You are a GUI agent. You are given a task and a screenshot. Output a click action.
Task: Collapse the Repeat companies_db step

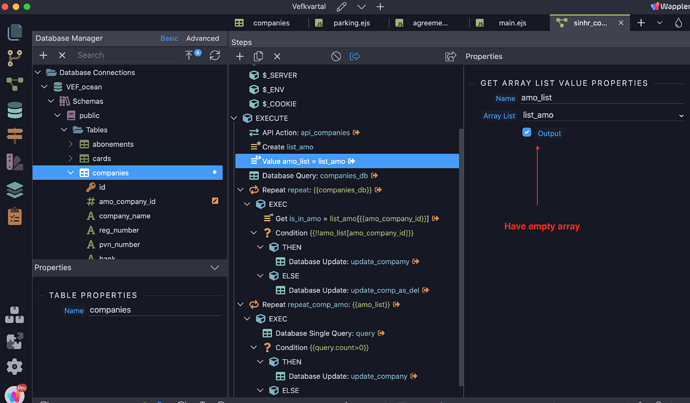[241, 190]
